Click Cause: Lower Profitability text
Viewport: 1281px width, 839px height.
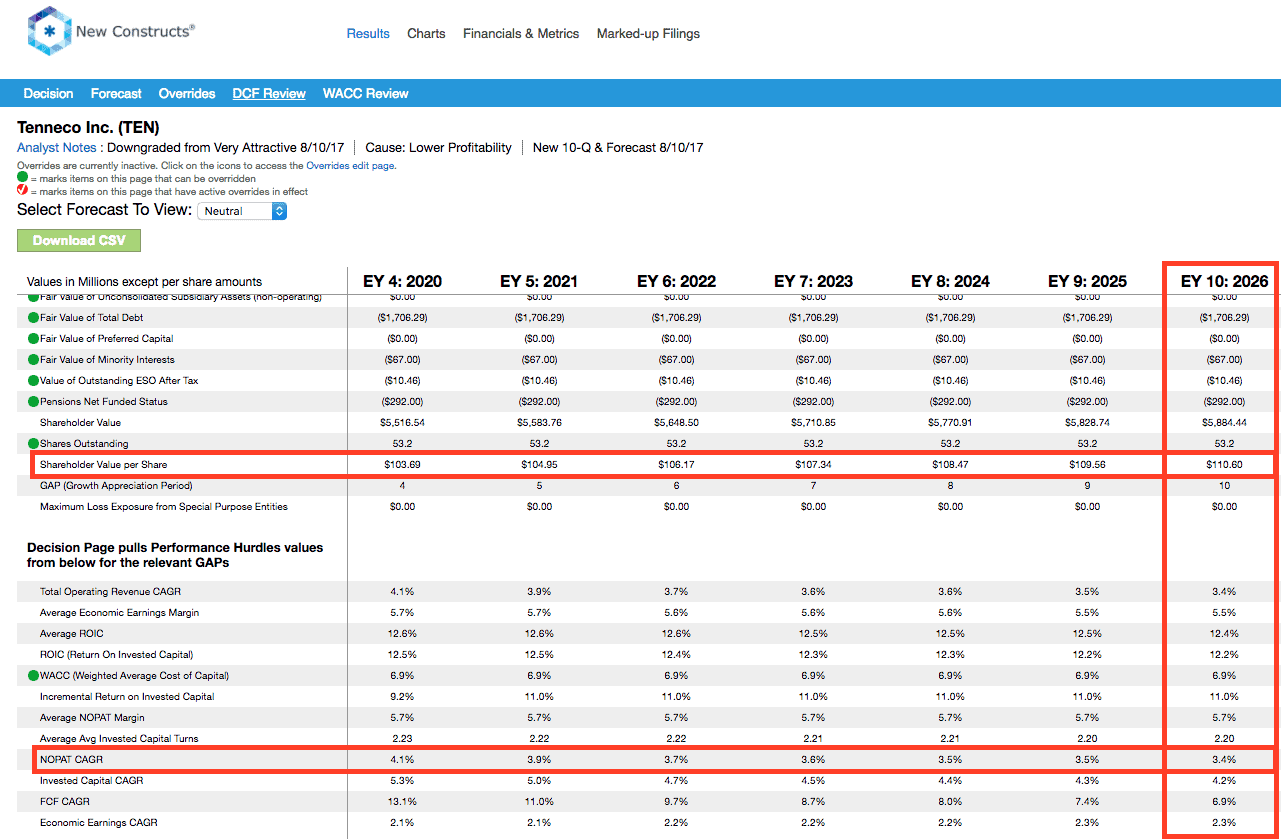[438, 147]
